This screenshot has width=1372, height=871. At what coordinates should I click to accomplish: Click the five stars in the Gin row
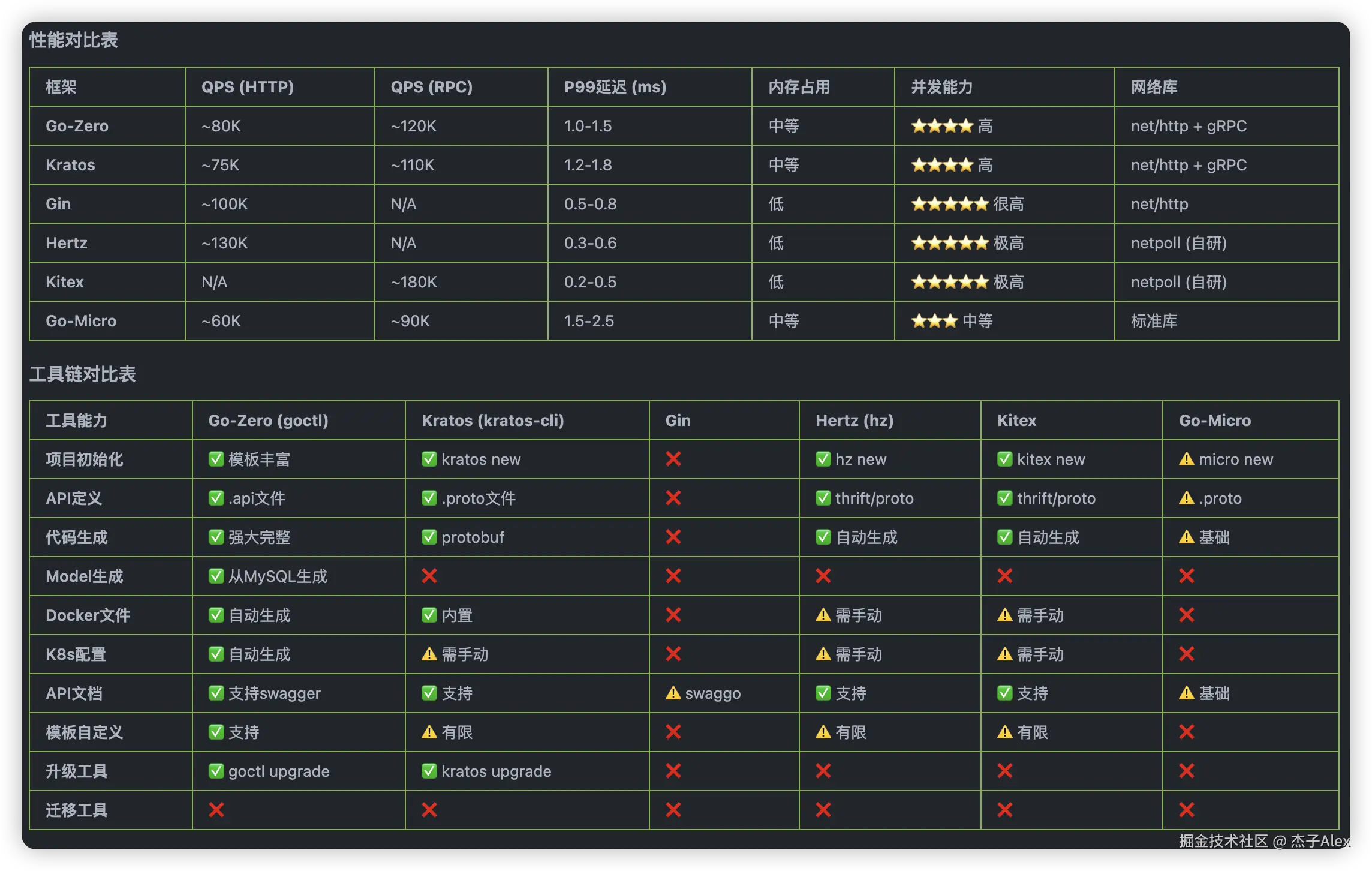coord(949,204)
